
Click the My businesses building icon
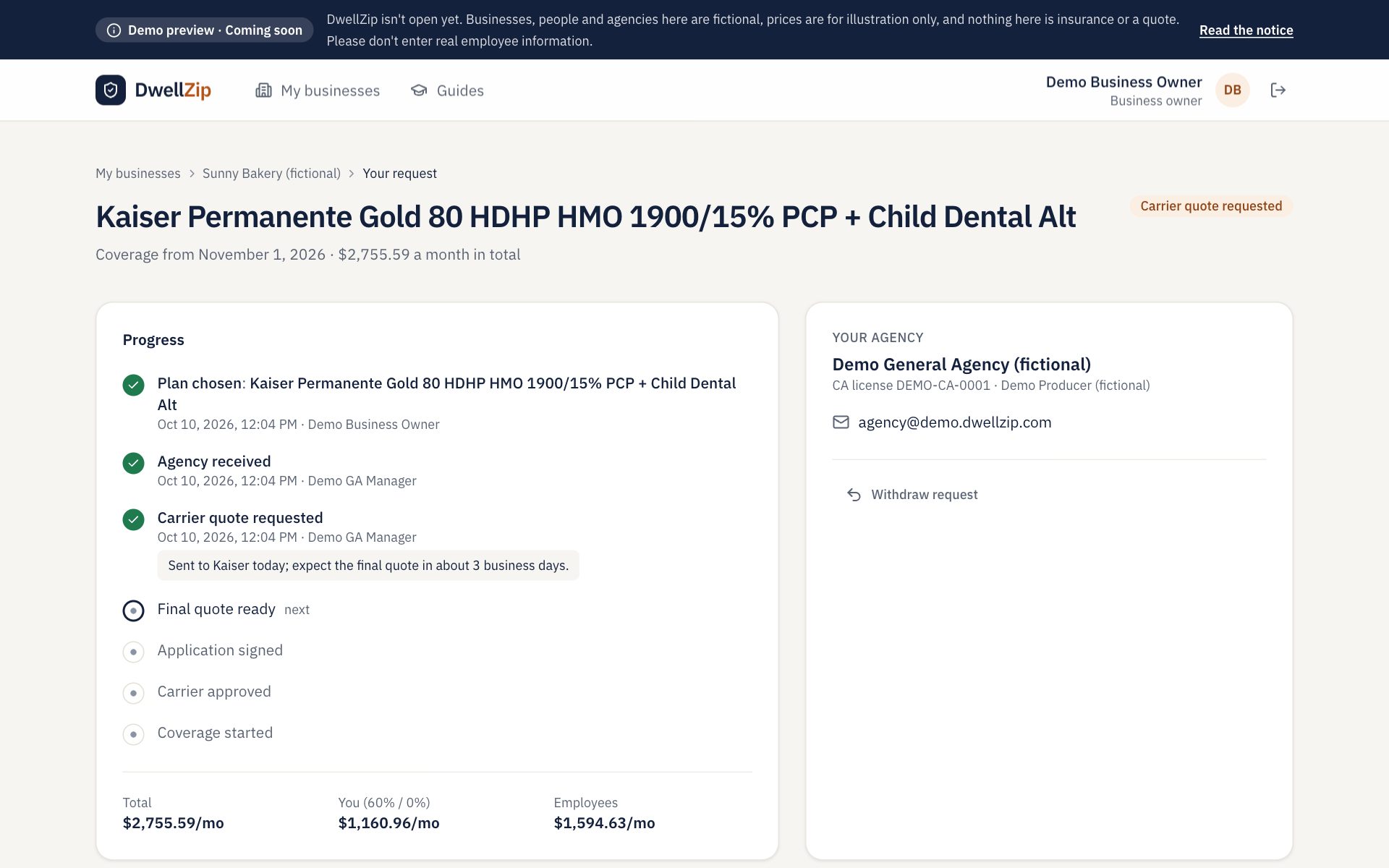(x=263, y=90)
